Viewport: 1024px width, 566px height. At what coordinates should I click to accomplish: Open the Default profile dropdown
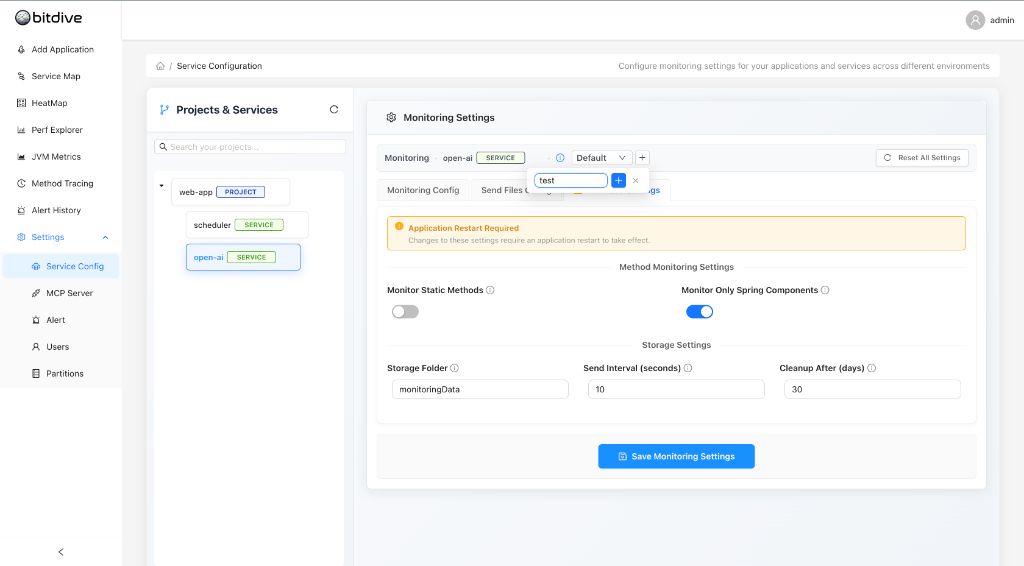coord(601,158)
